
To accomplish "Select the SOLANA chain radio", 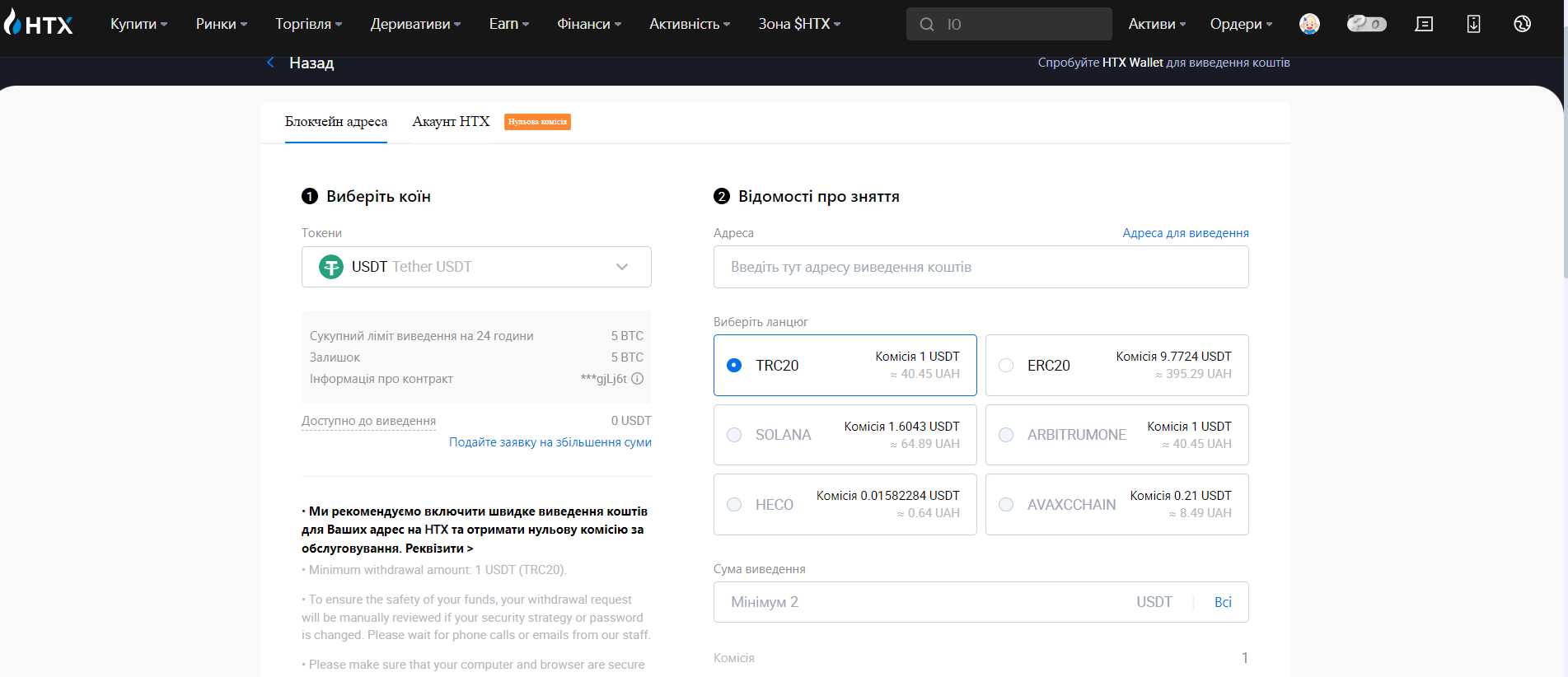I will [x=734, y=435].
